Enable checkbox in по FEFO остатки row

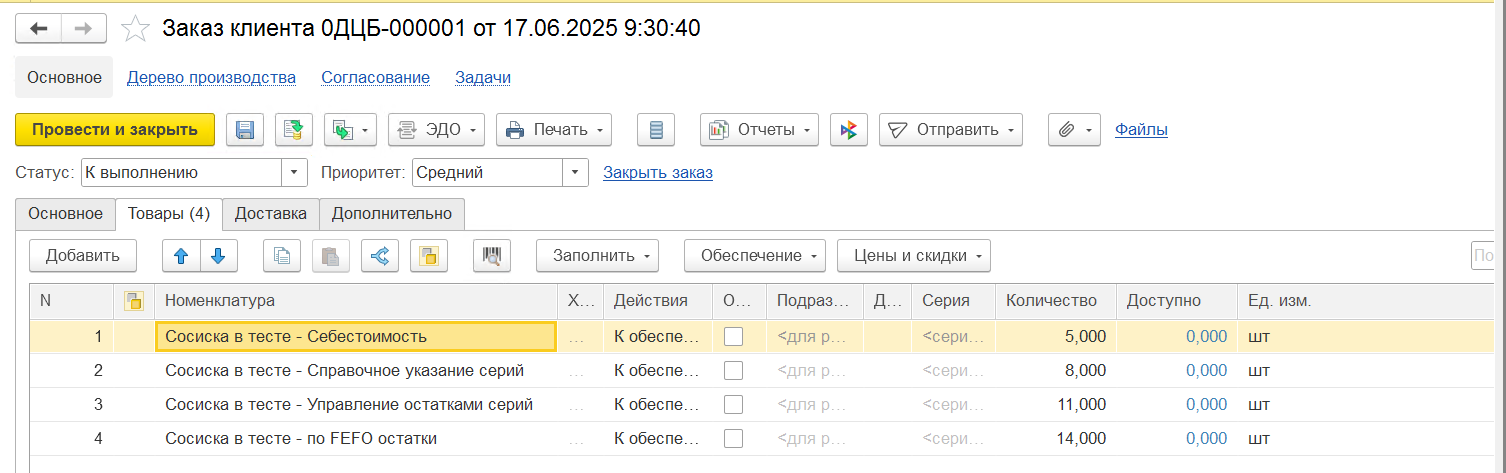point(733,439)
